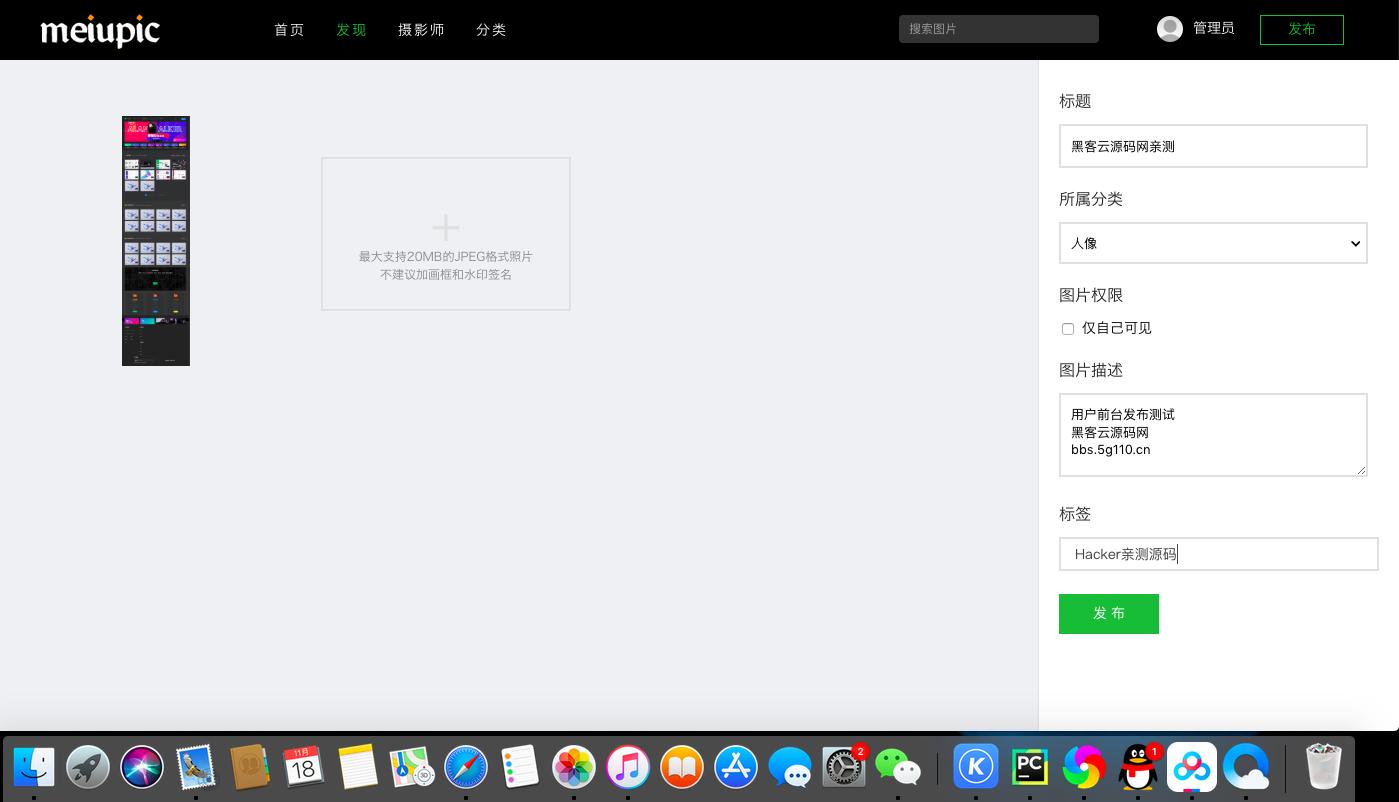Open Safari from the dock
The image size is (1399, 802).
(466, 768)
